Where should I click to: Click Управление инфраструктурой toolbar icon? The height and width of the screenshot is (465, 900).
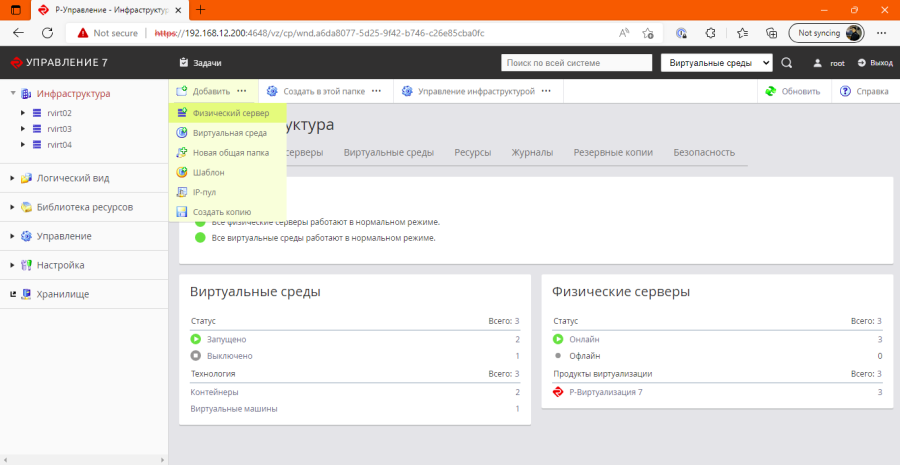(408, 91)
